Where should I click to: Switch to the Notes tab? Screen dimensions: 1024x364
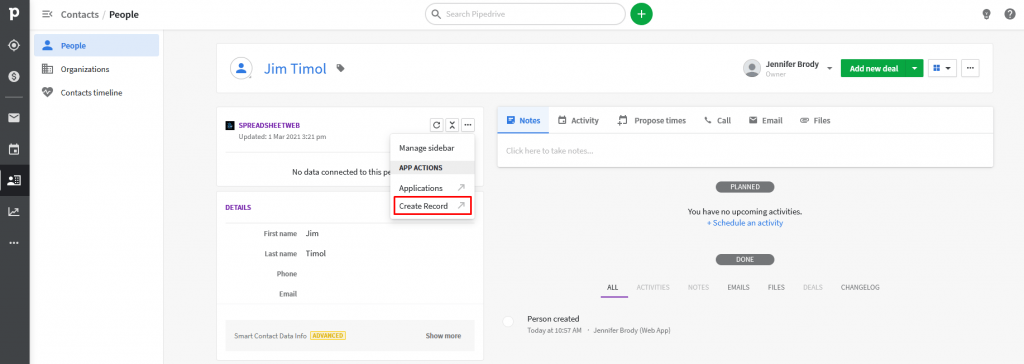[523, 120]
